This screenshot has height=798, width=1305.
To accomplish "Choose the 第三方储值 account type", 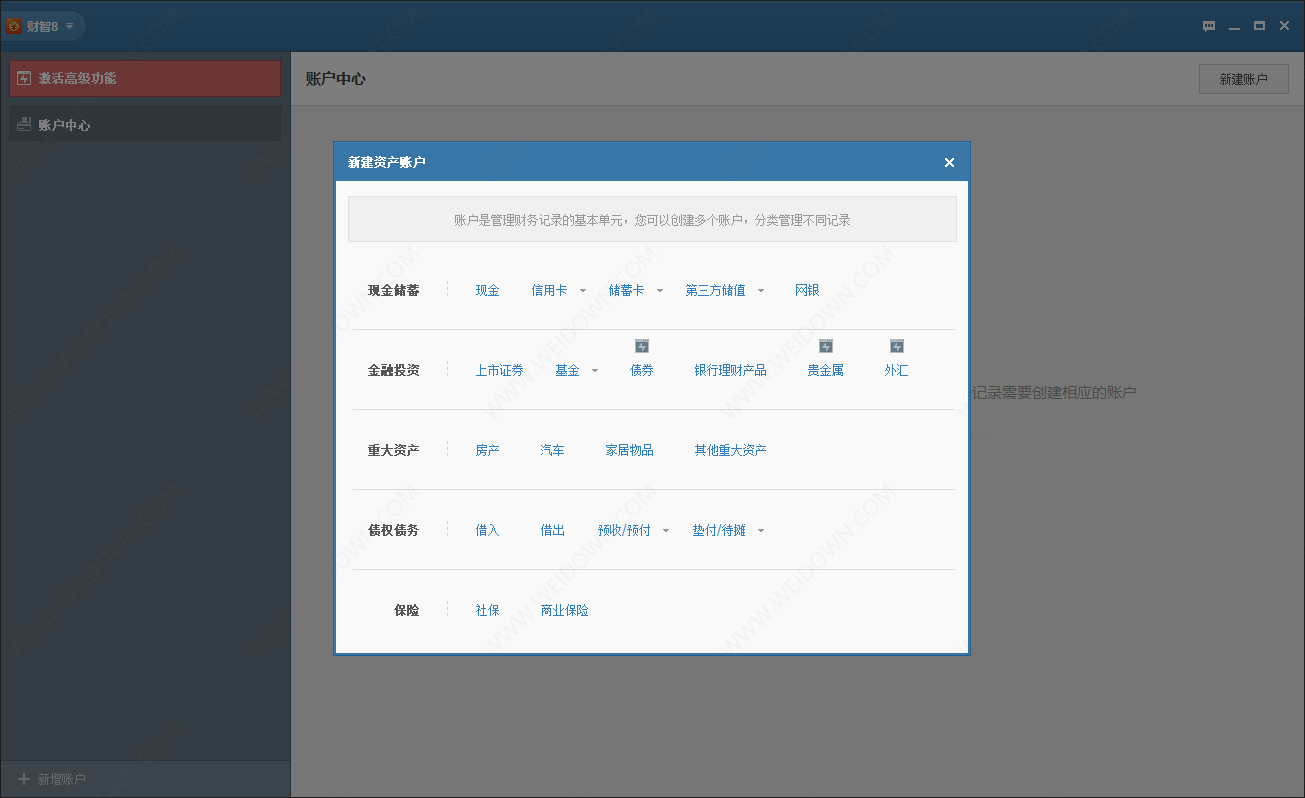I will [715, 290].
